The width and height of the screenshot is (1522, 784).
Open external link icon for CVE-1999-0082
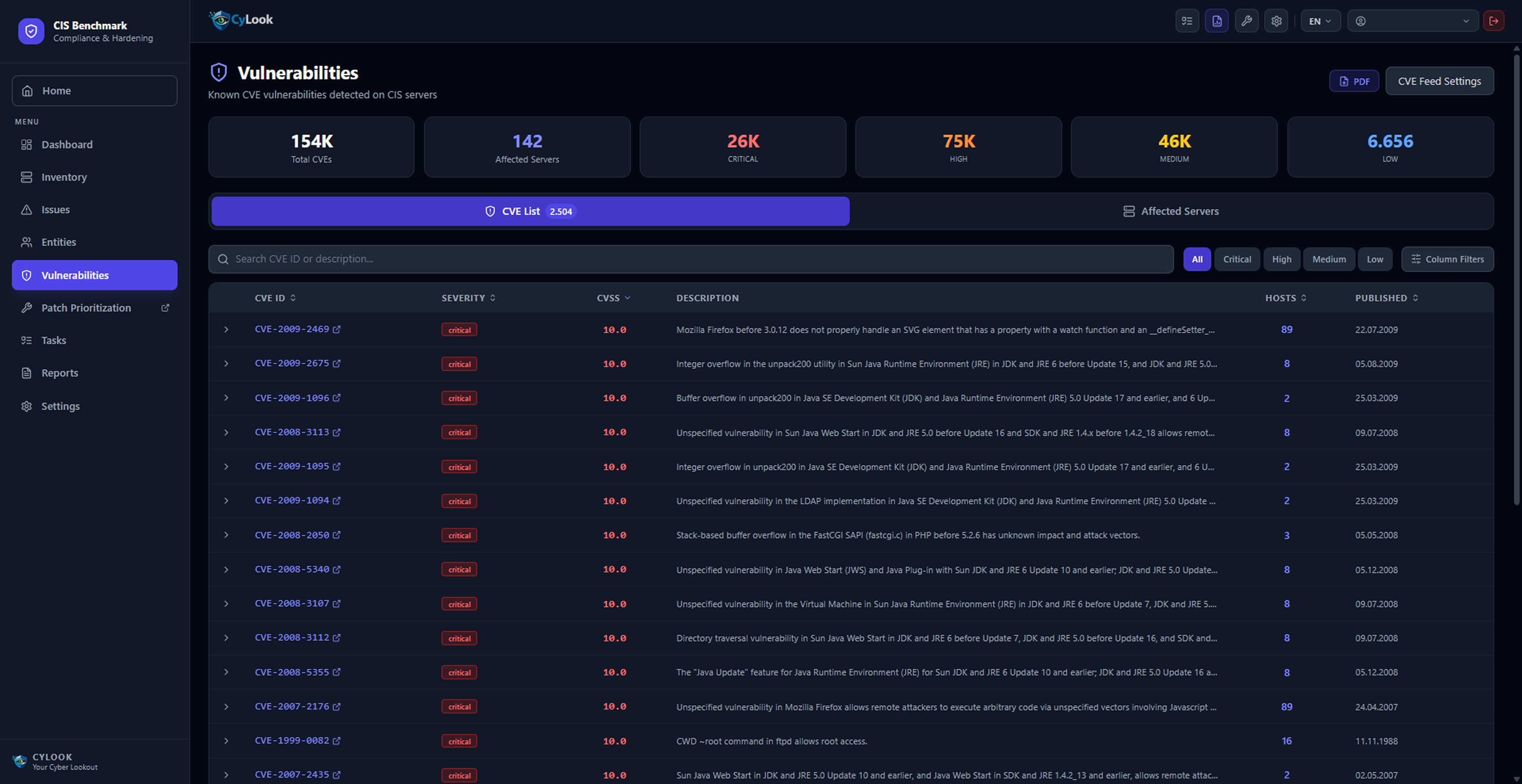point(337,741)
